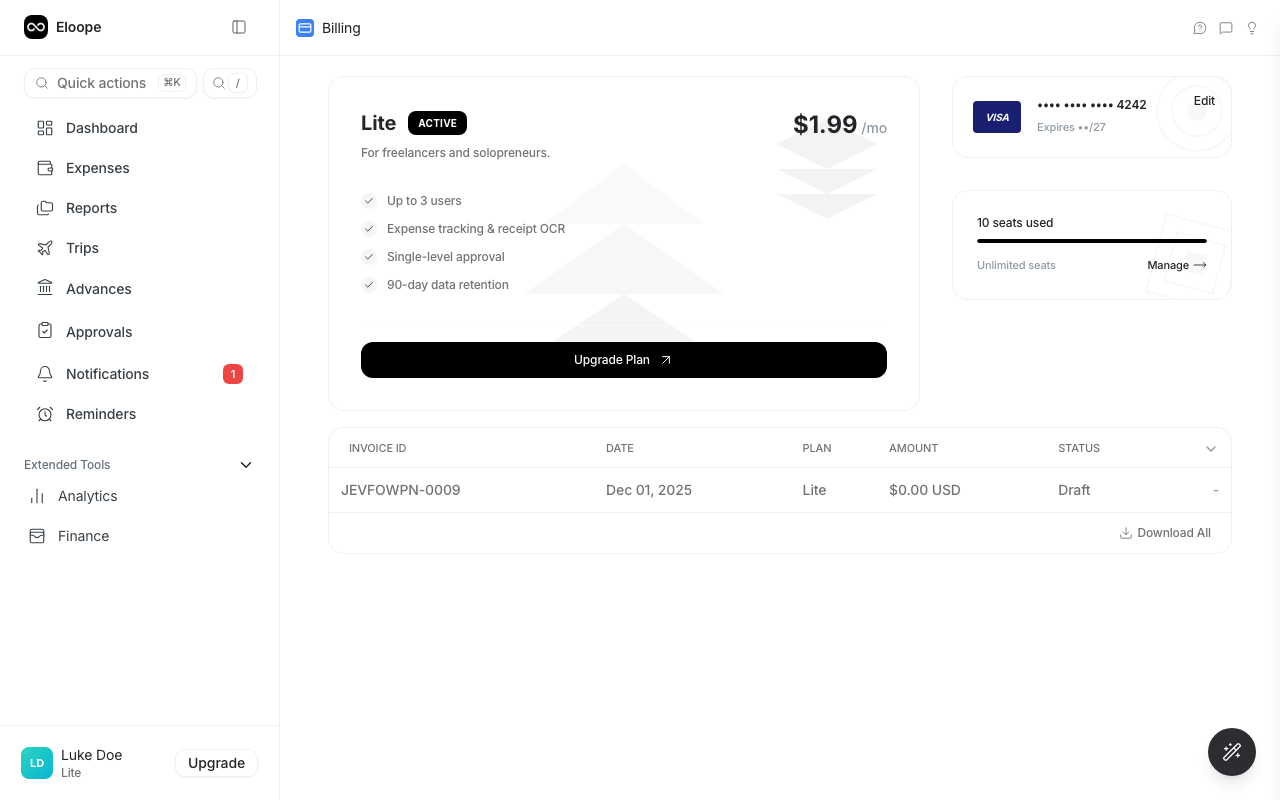The image size is (1280, 800).
Task: Expand the invoice table column chevron
Action: [1211, 449]
